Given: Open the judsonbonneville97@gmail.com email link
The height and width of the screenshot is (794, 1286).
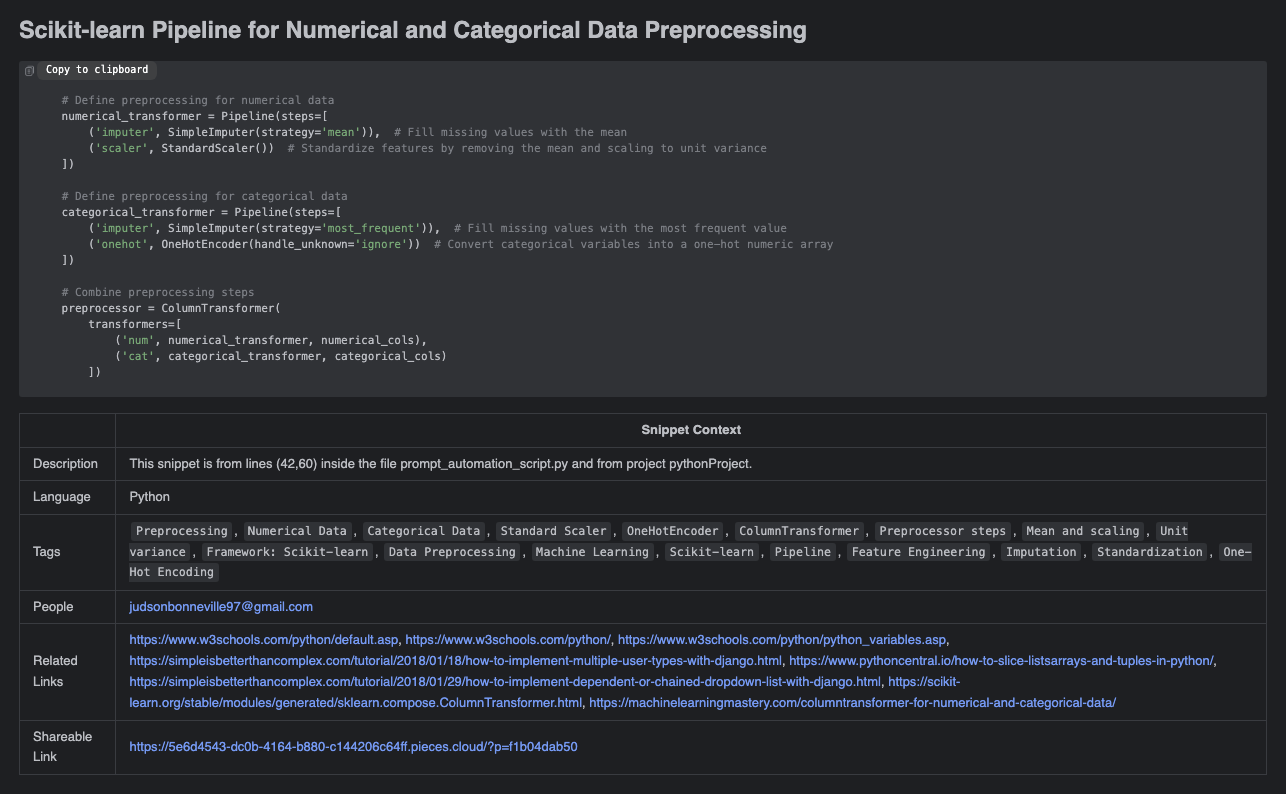Looking at the screenshot, I should 221,606.
